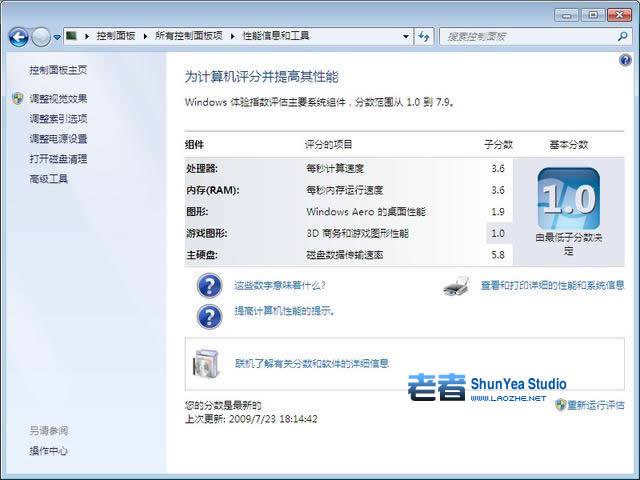Viewport: 640px width, 480px height.
Task: Minimize the window
Action: pyautogui.click(x=566, y=16)
